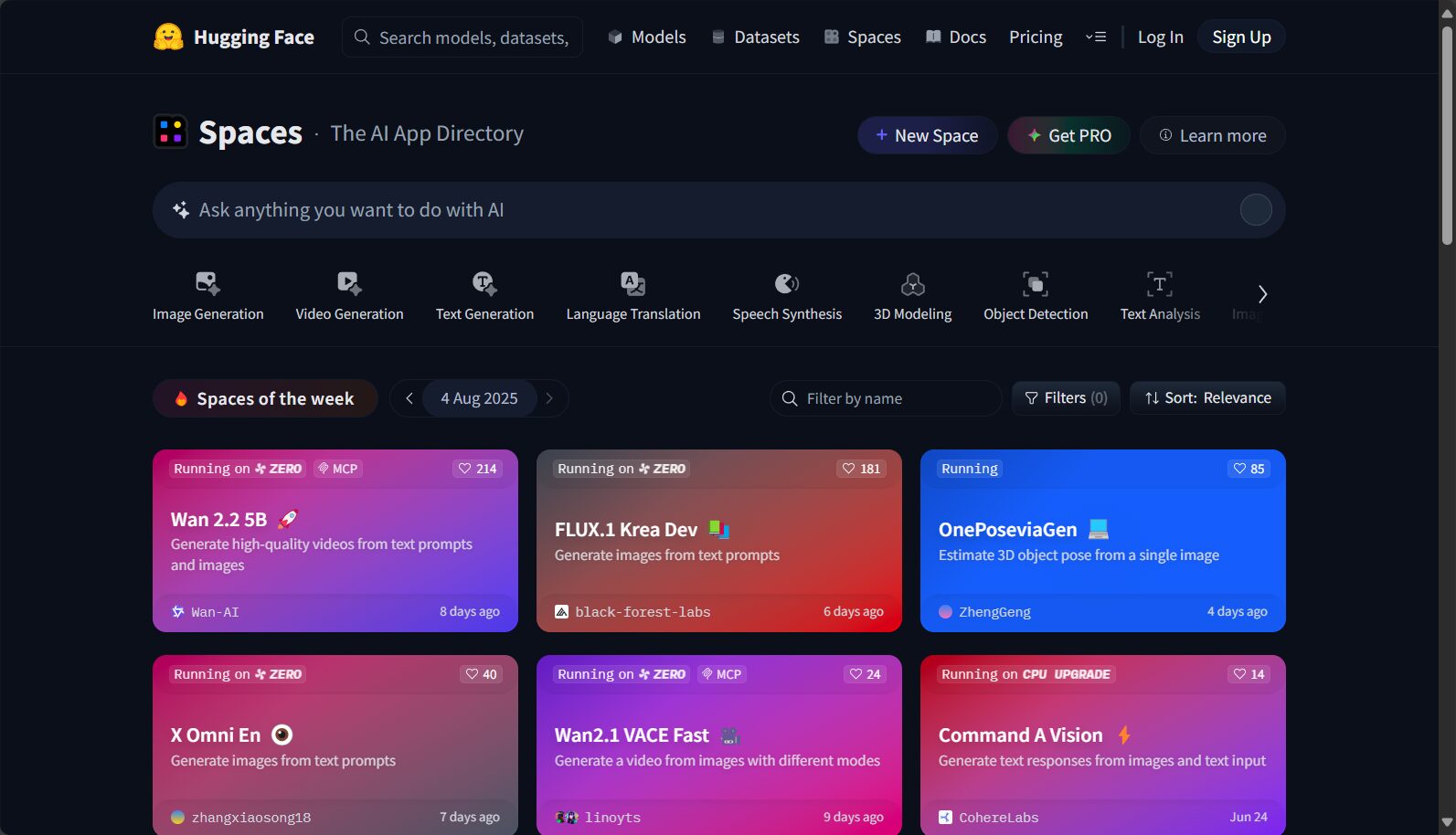The height and width of the screenshot is (835, 1456).
Task: Click the Wan-AI author link
Action: point(215,612)
